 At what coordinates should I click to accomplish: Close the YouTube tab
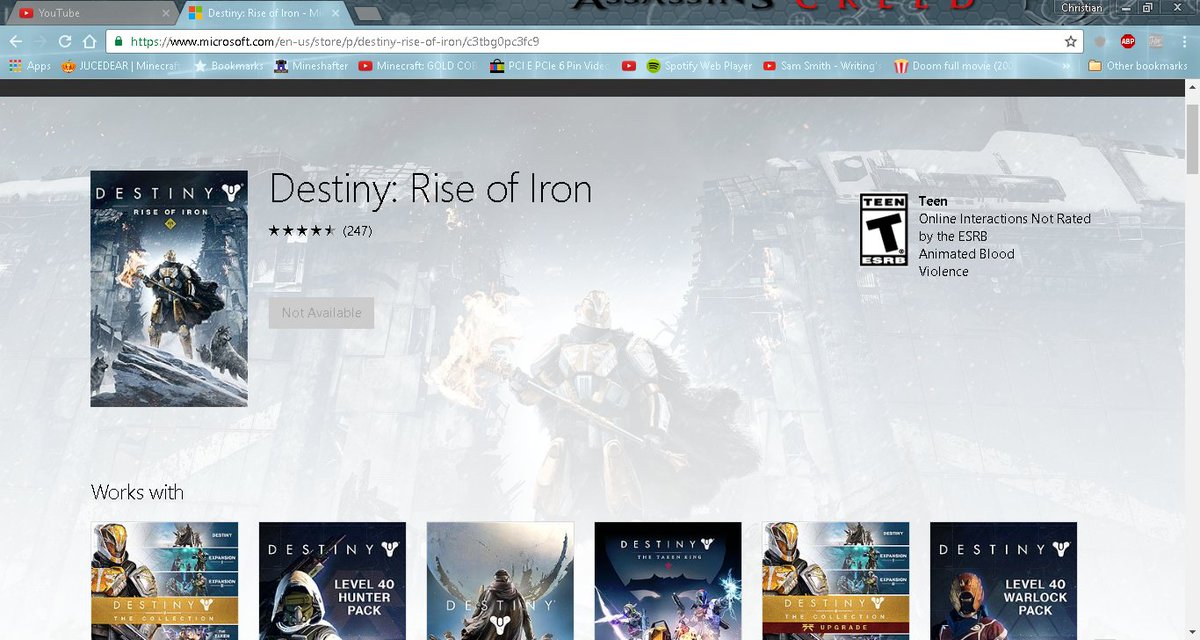[x=165, y=13]
